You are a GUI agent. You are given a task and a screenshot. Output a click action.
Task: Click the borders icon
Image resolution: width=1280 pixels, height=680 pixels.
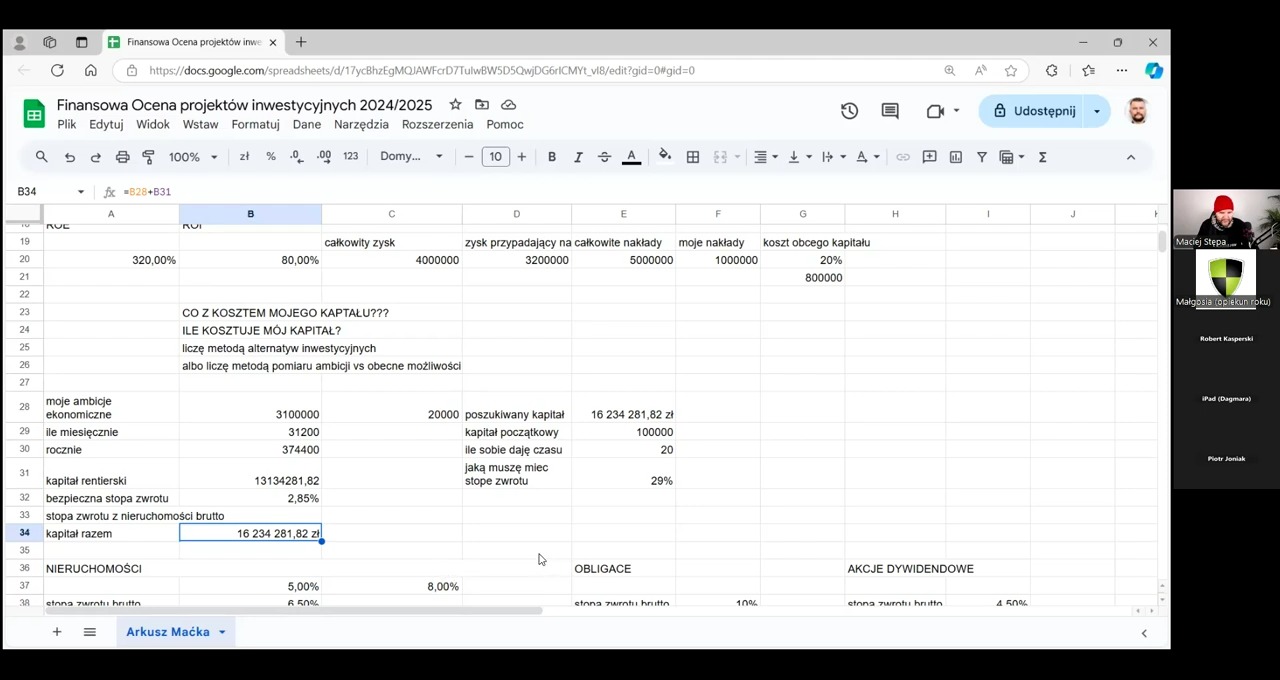pyautogui.click(x=692, y=157)
